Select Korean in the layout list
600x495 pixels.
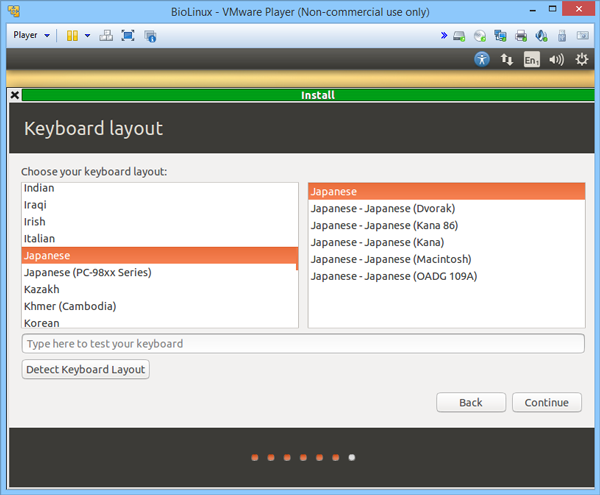[x=160, y=322]
